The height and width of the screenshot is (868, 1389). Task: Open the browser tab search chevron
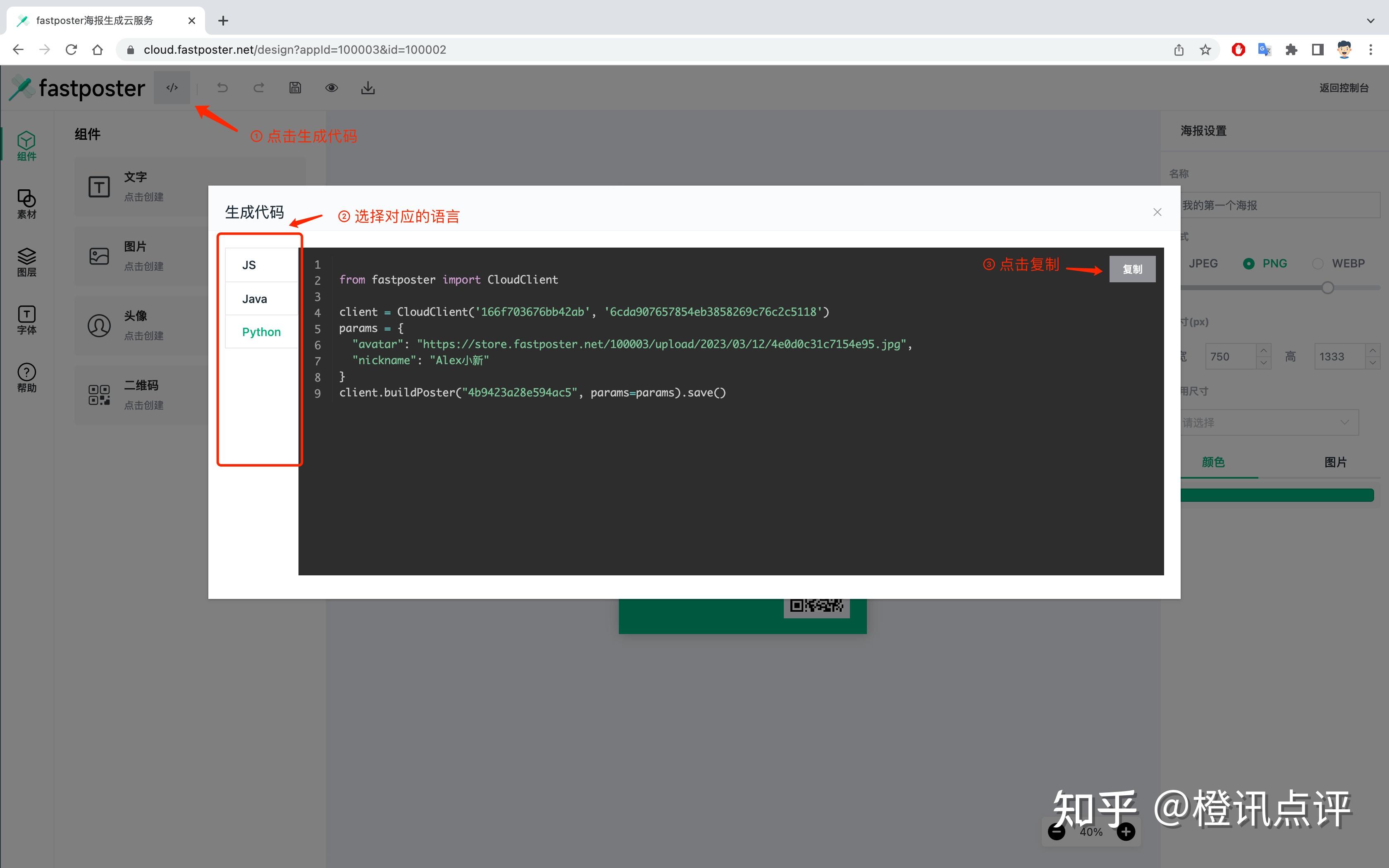pos(1371,21)
